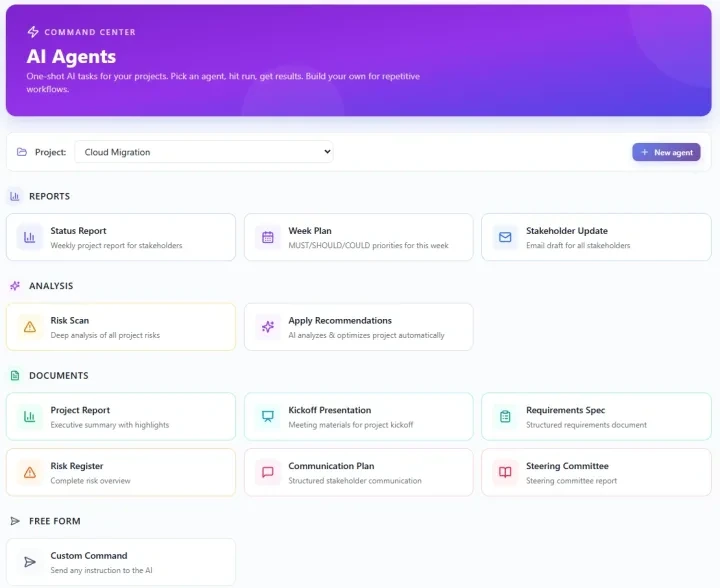720x588 pixels.
Task: Click the Reports section bar chart icon
Action: tap(15, 196)
